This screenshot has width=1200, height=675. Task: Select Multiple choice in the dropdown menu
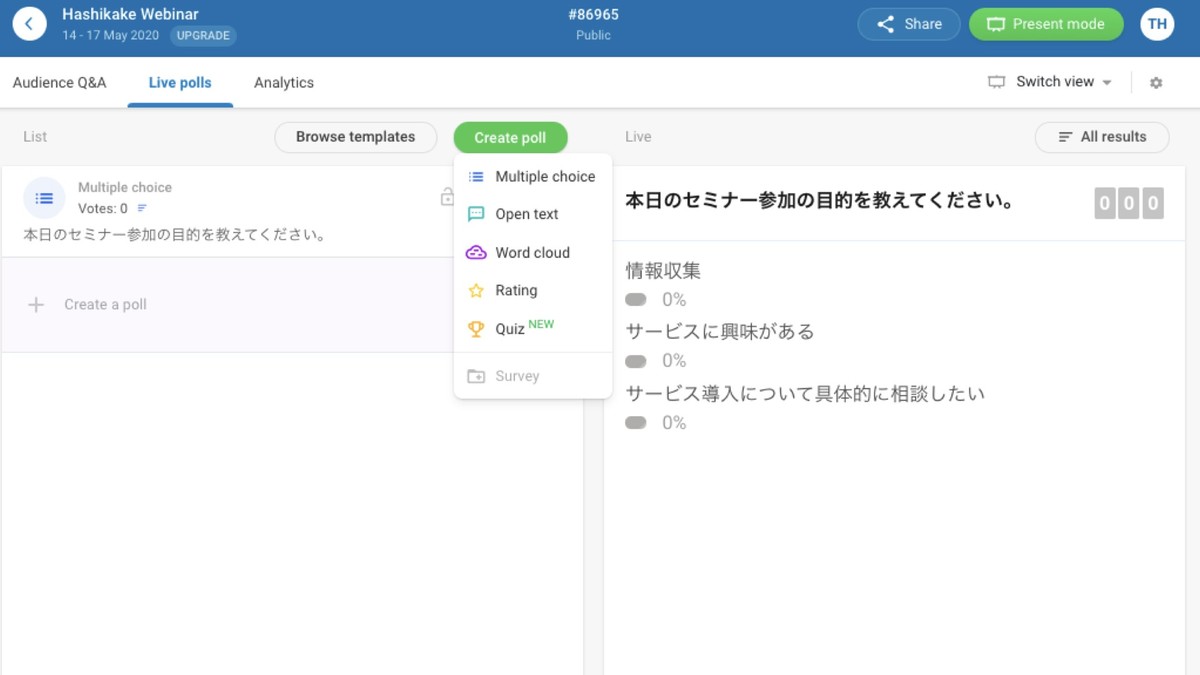coord(544,177)
